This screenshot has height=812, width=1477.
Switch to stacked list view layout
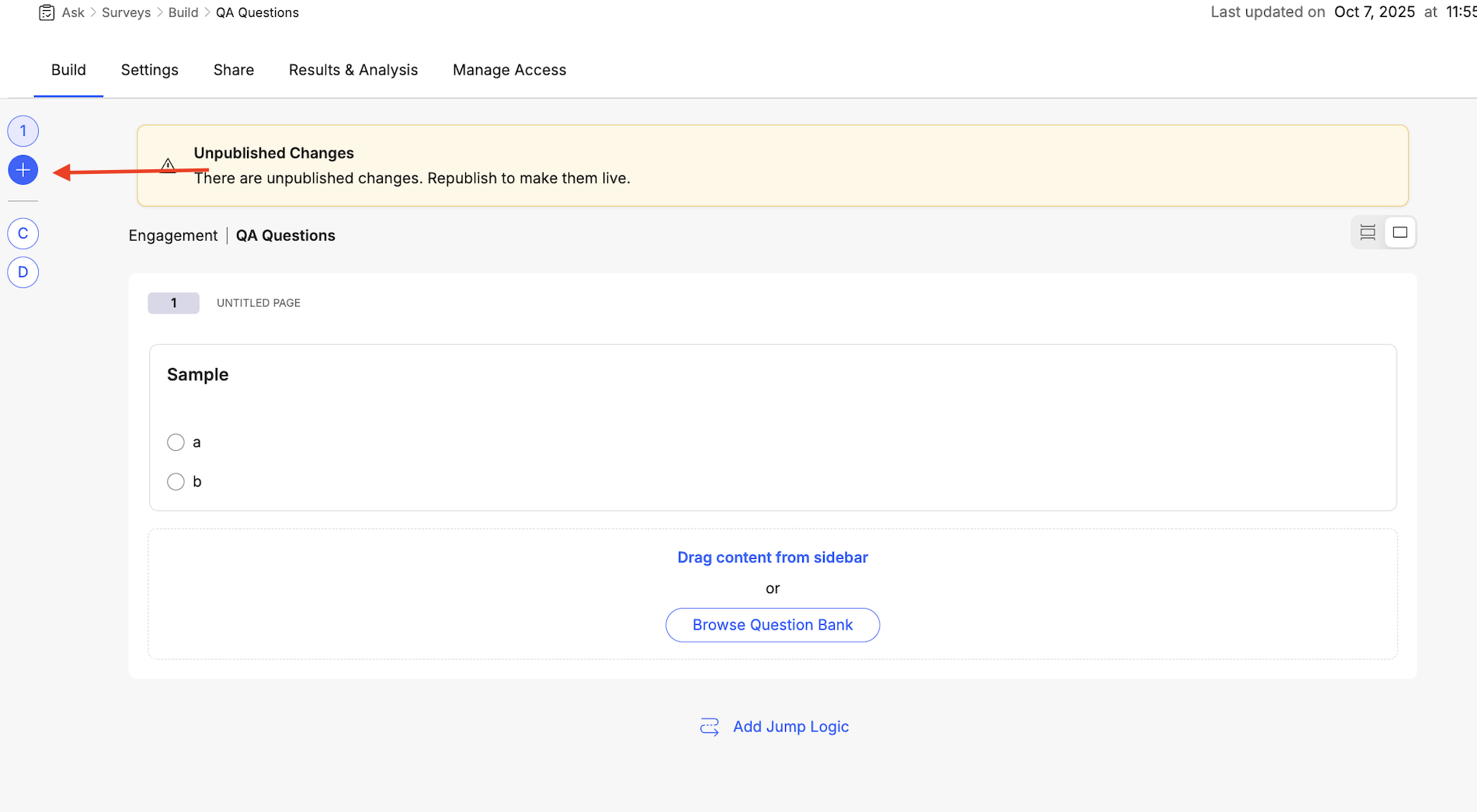pos(1368,232)
